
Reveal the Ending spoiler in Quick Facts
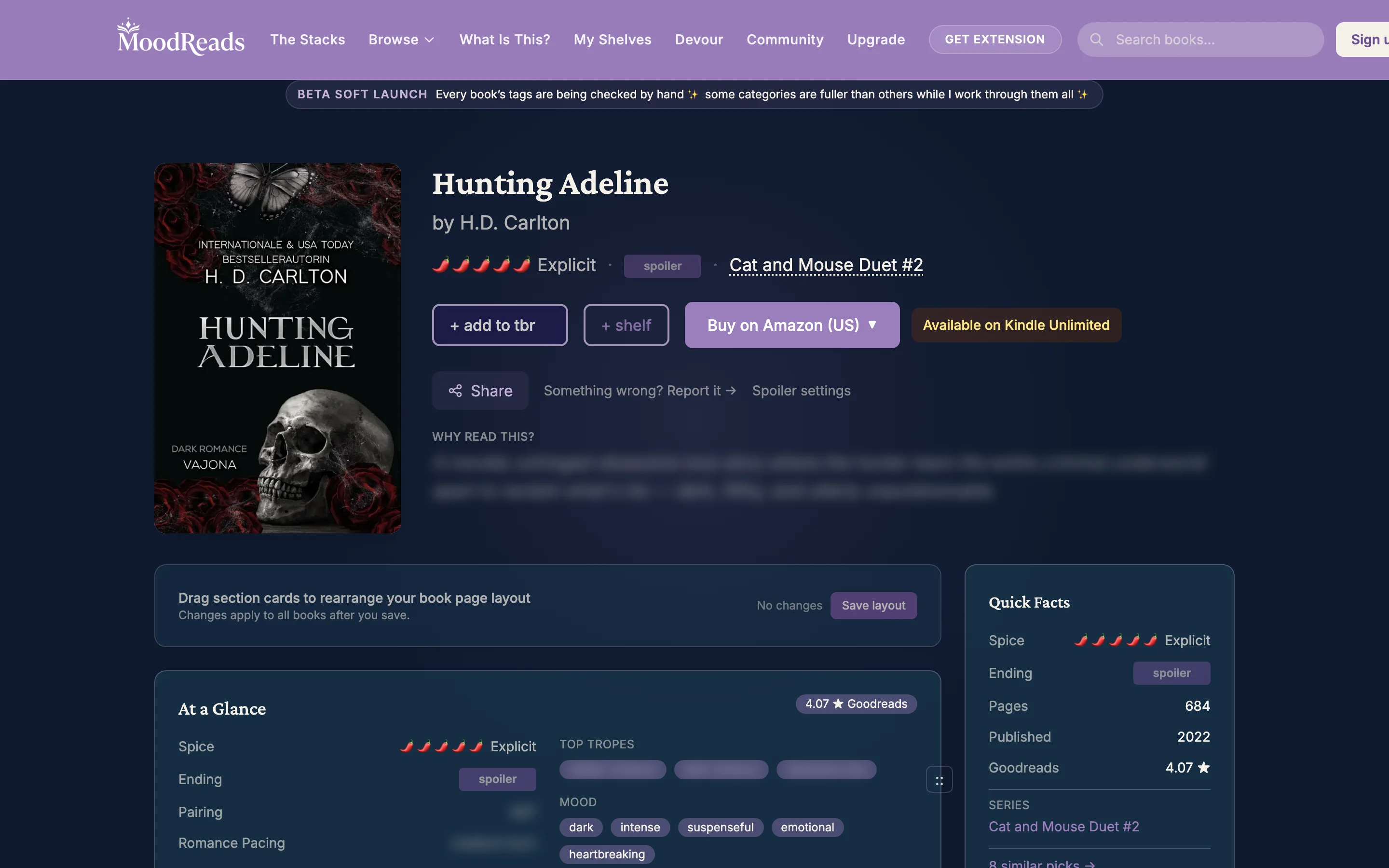coord(1171,673)
